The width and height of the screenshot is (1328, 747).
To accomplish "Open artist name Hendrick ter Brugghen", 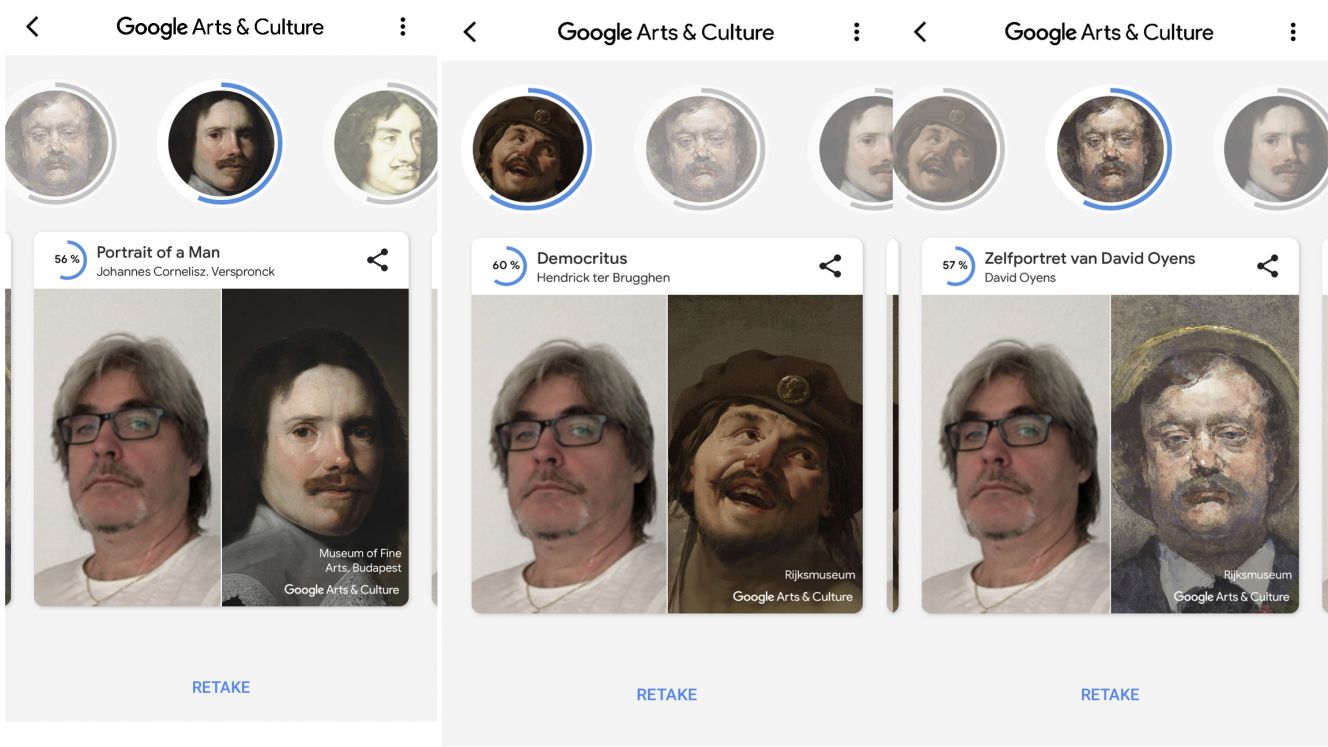I will 603,277.
